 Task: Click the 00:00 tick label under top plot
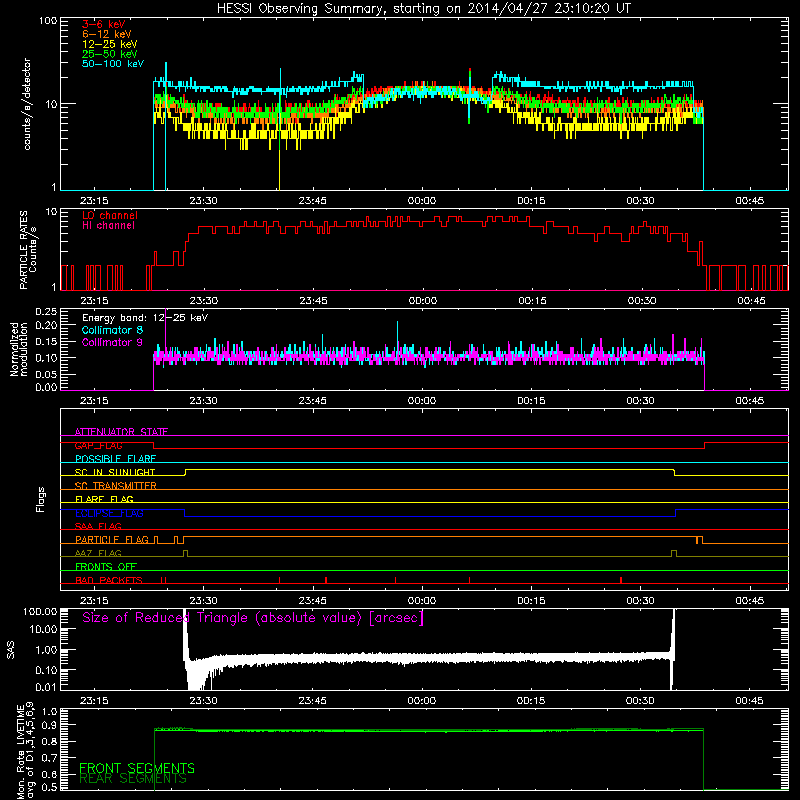pyautogui.click(x=422, y=201)
